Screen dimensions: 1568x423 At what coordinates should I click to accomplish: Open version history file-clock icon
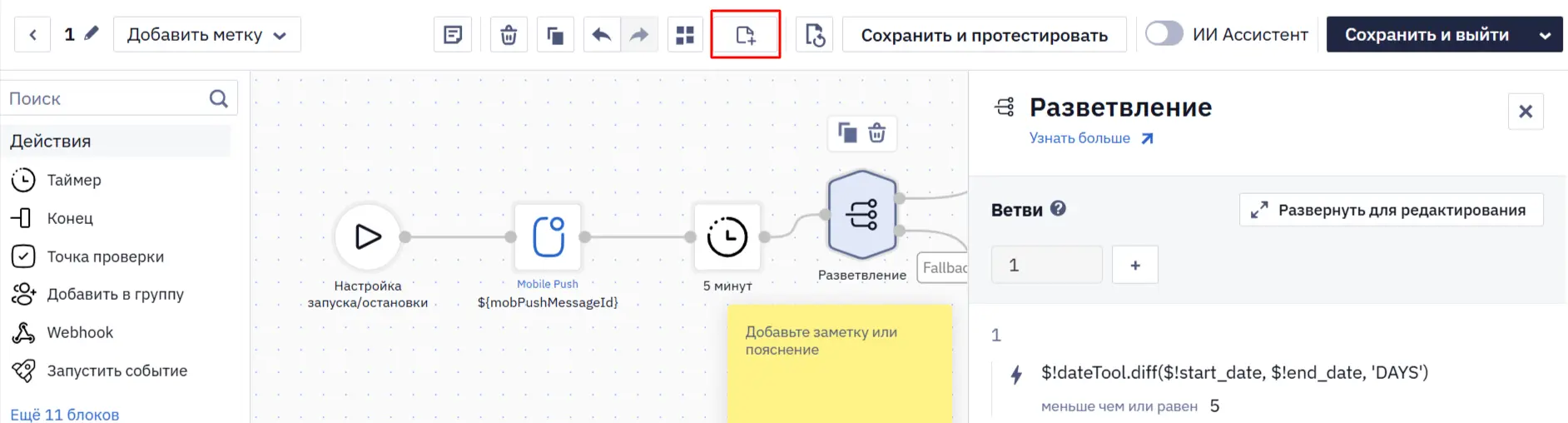point(815,34)
